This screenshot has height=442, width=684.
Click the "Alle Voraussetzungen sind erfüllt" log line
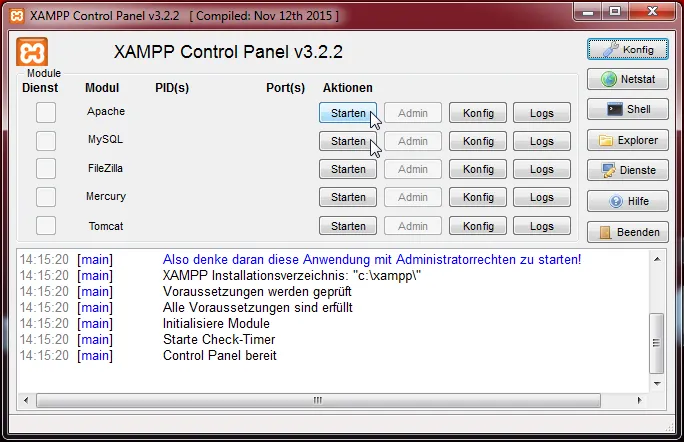tap(258, 307)
